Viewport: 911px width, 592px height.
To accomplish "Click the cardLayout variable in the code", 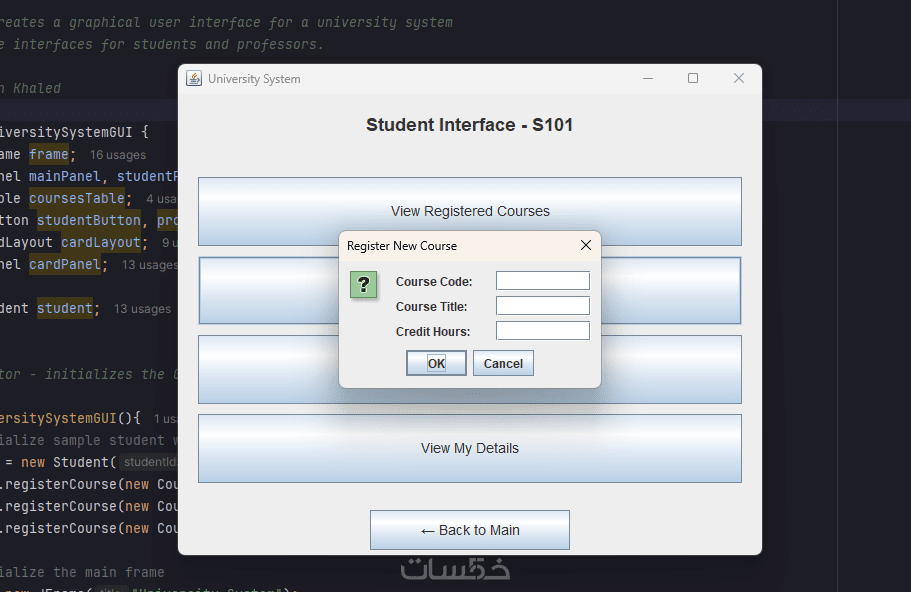I will point(97,243).
